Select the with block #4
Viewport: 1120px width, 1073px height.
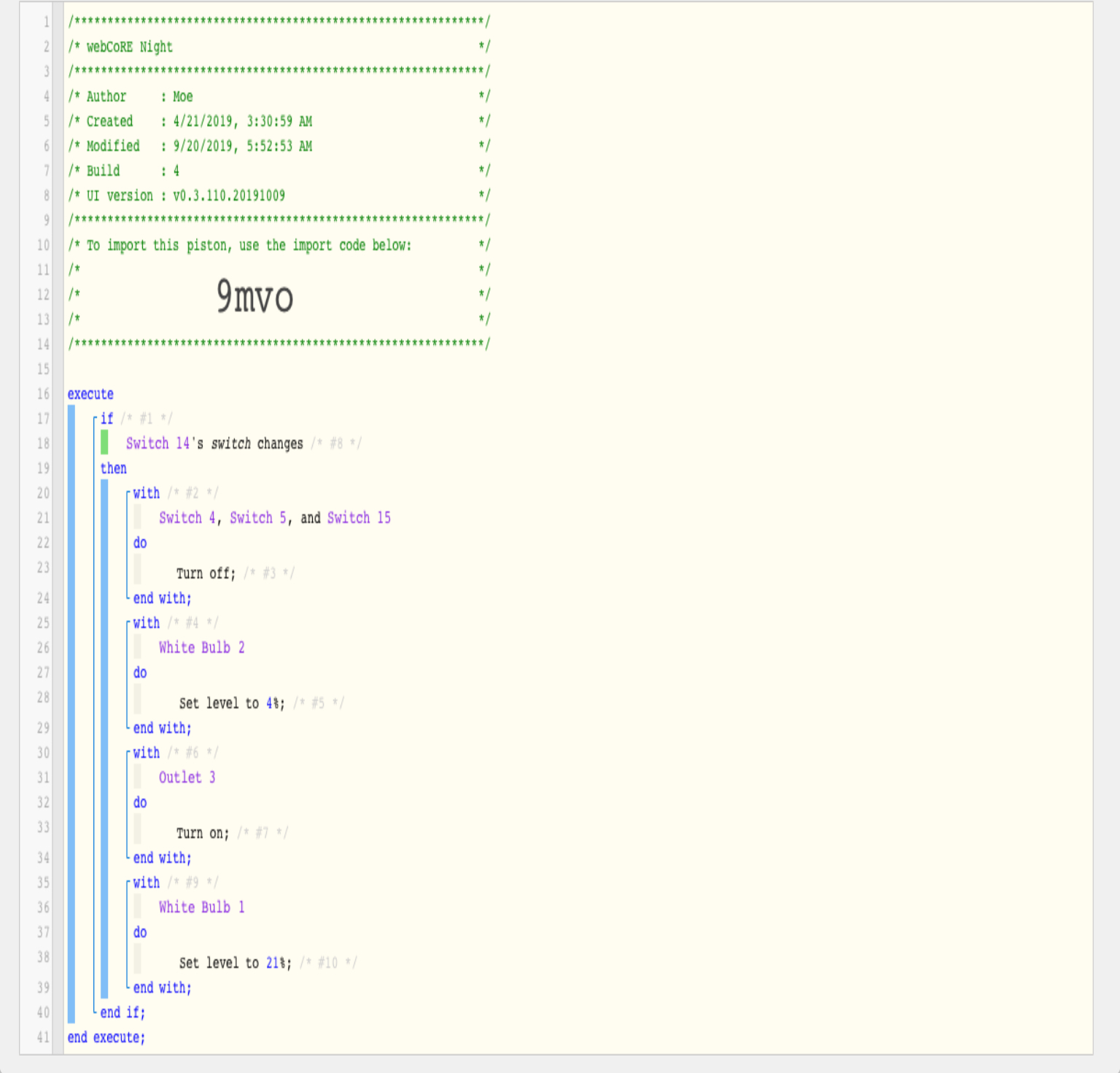[147, 623]
